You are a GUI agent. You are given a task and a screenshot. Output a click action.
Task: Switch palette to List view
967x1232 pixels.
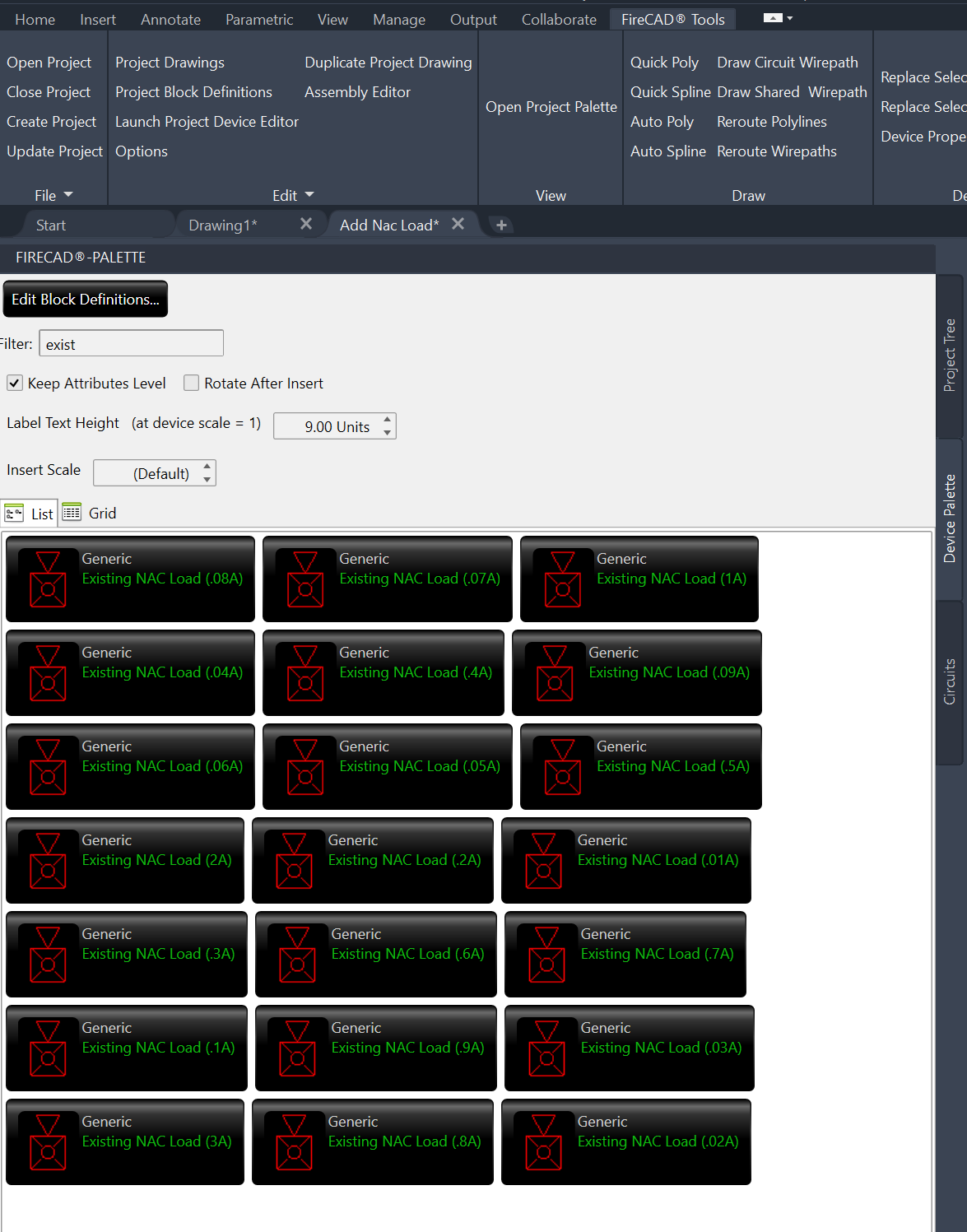click(30, 514)
